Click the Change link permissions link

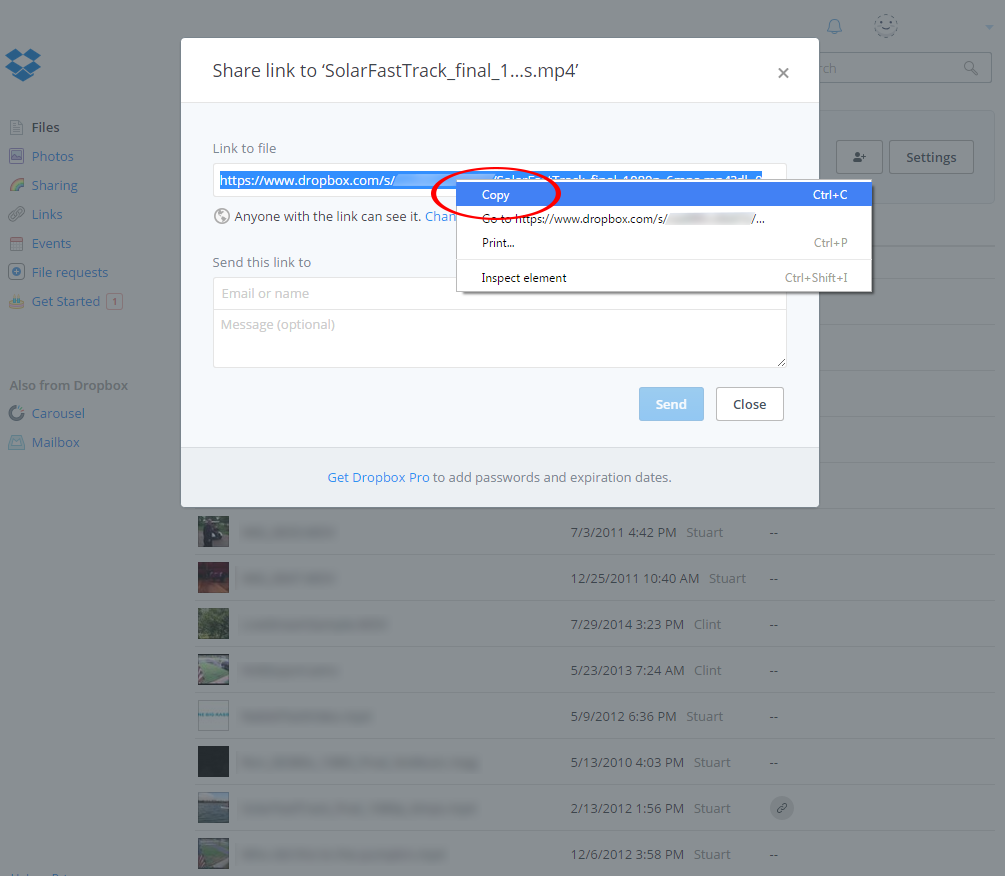441,217
